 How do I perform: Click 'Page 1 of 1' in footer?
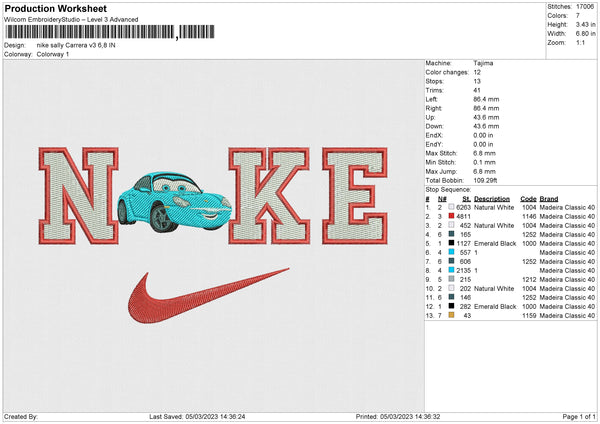coord(579,417)
